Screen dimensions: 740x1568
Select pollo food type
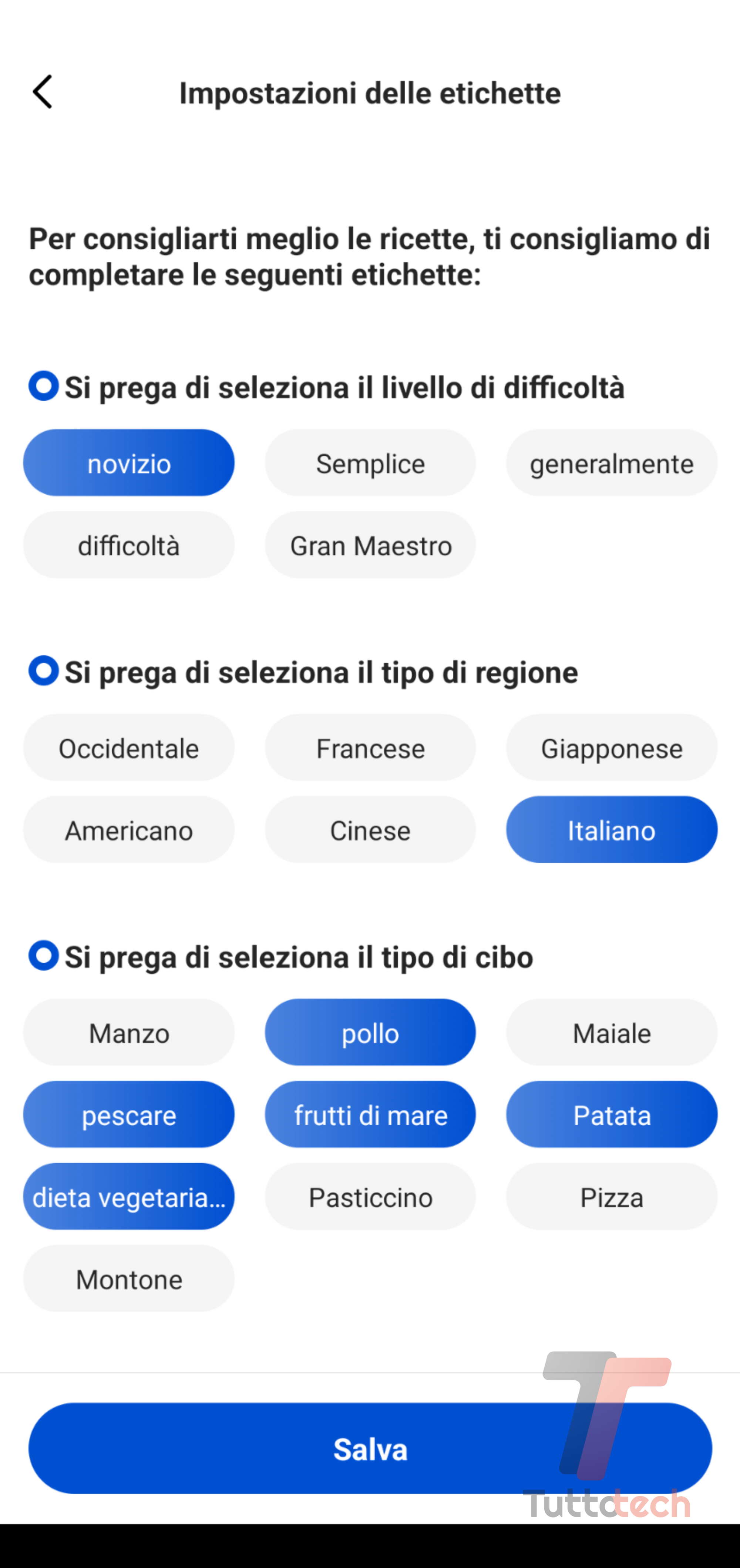tap(370, 1031)
